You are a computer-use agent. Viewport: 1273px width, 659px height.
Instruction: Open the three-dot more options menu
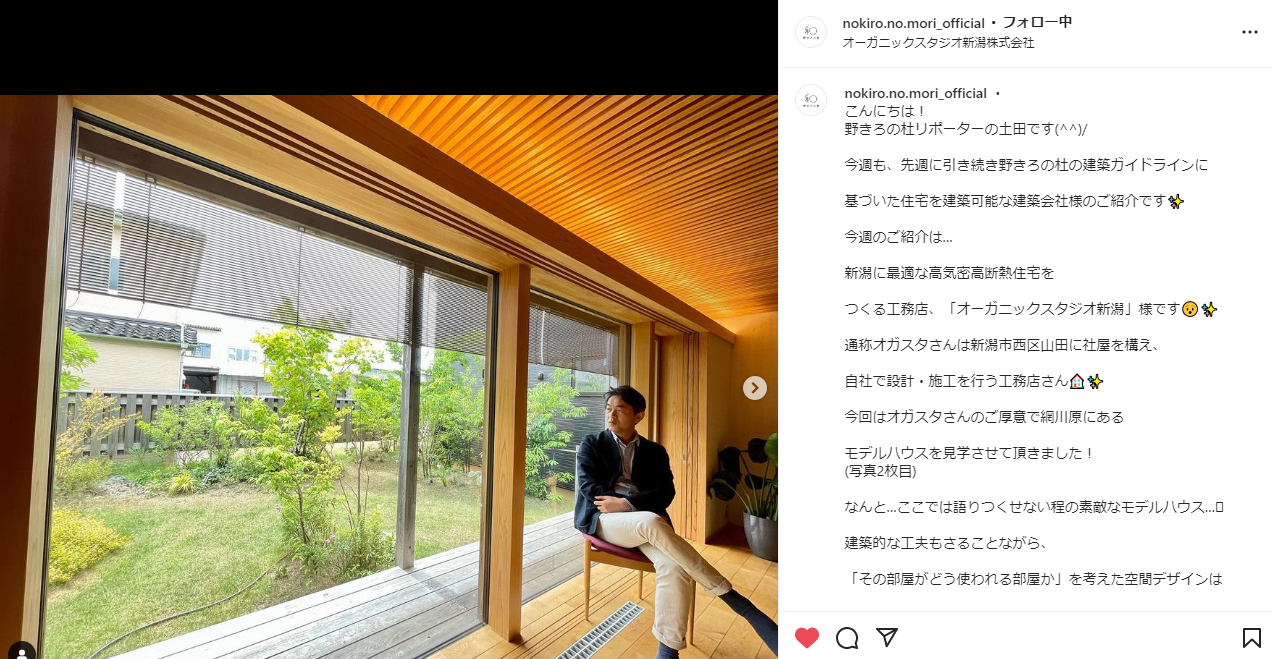click(1250, 32)
